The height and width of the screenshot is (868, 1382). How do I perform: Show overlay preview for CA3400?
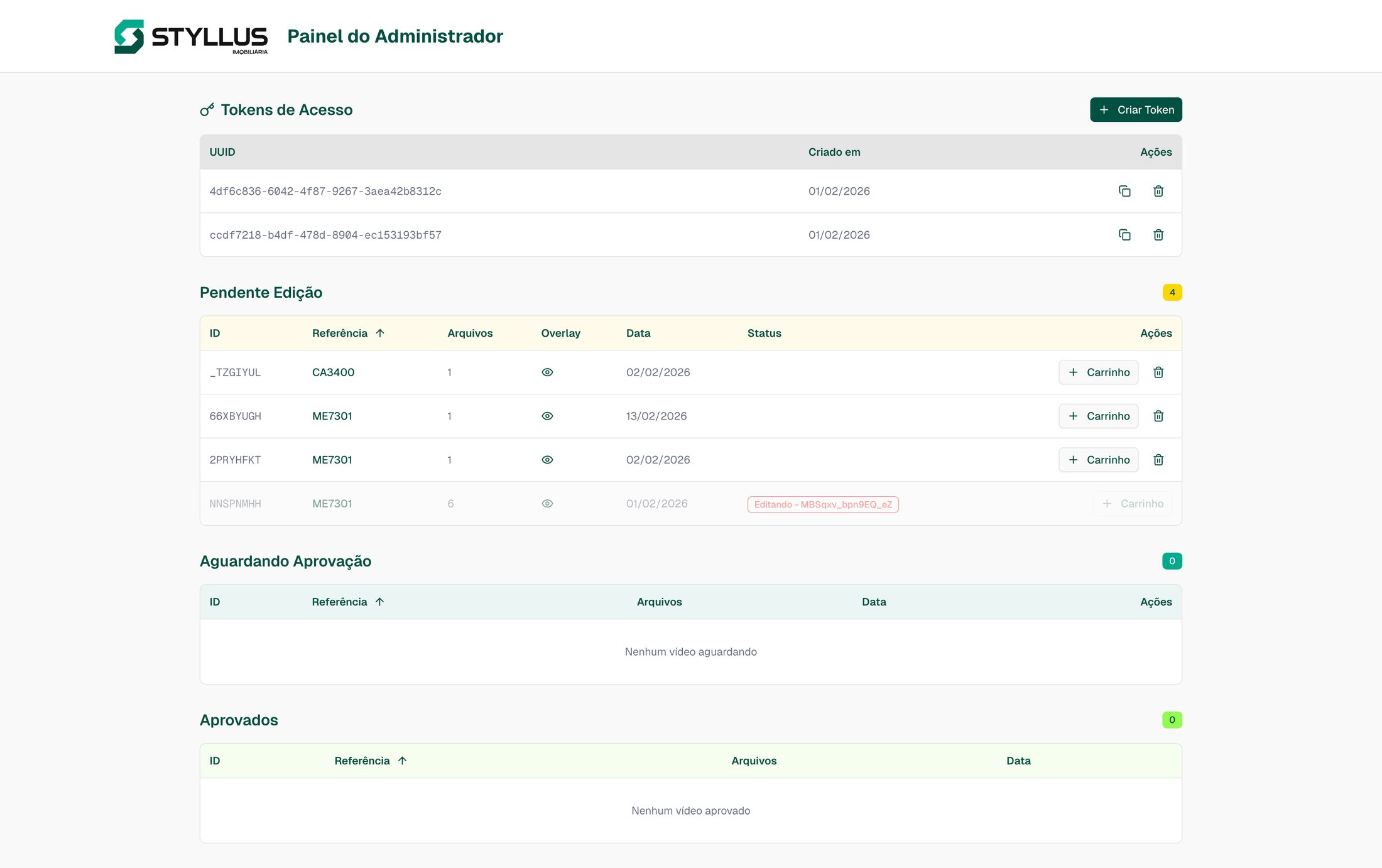click(547, 372)
